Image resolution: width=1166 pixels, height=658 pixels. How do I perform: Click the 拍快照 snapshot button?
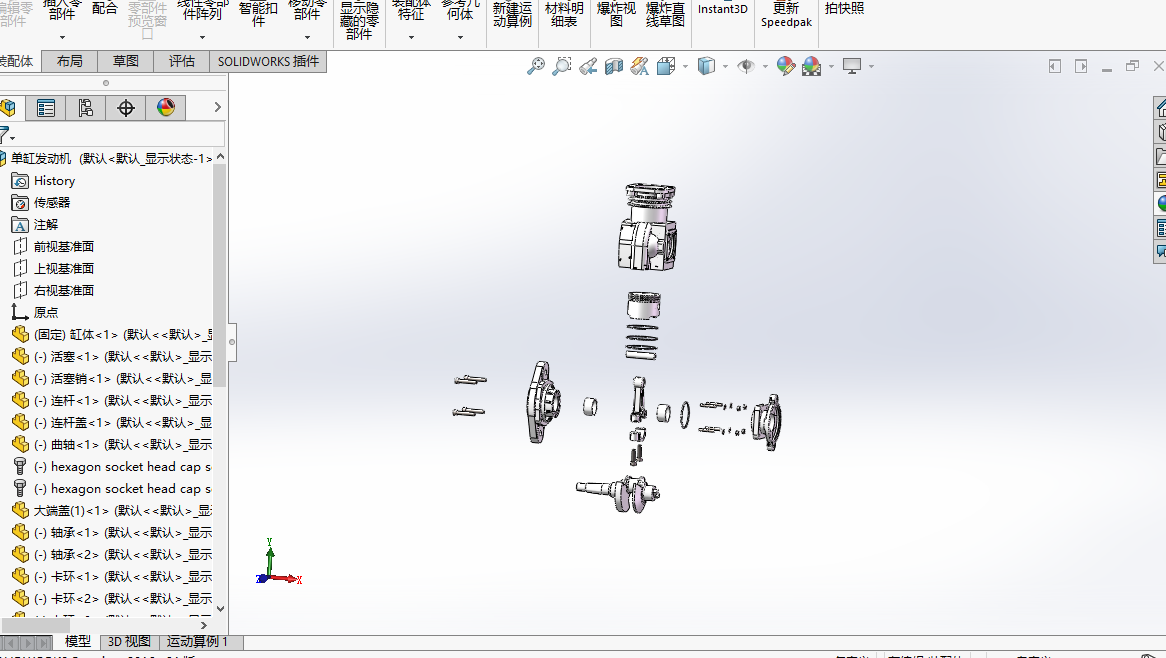tap(844, 9)
